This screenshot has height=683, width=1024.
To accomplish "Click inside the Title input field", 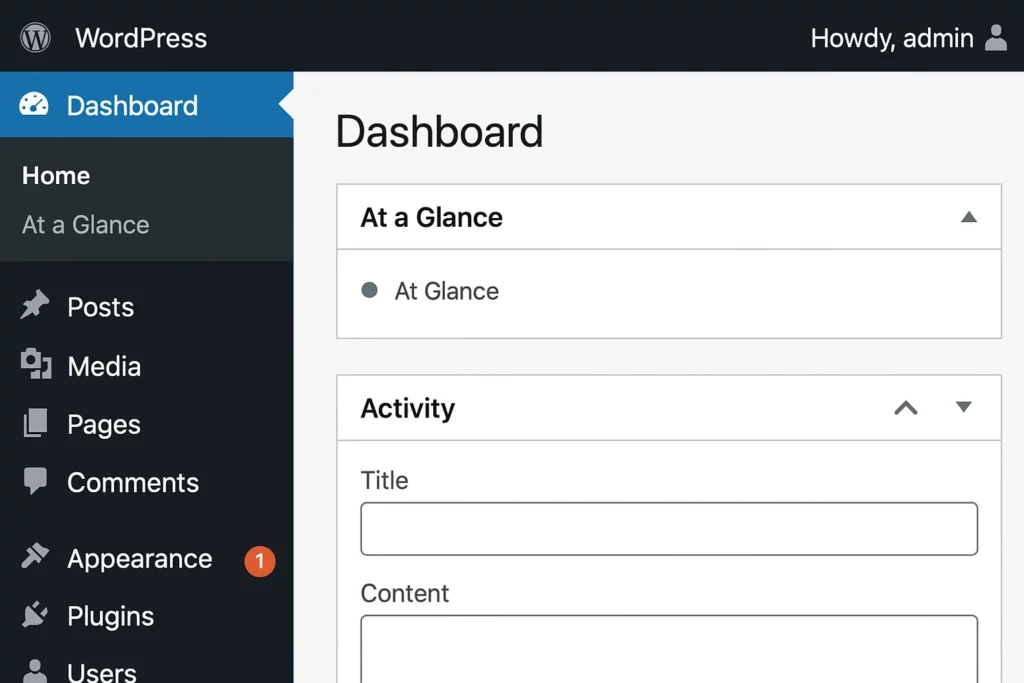I will (668, 528).
